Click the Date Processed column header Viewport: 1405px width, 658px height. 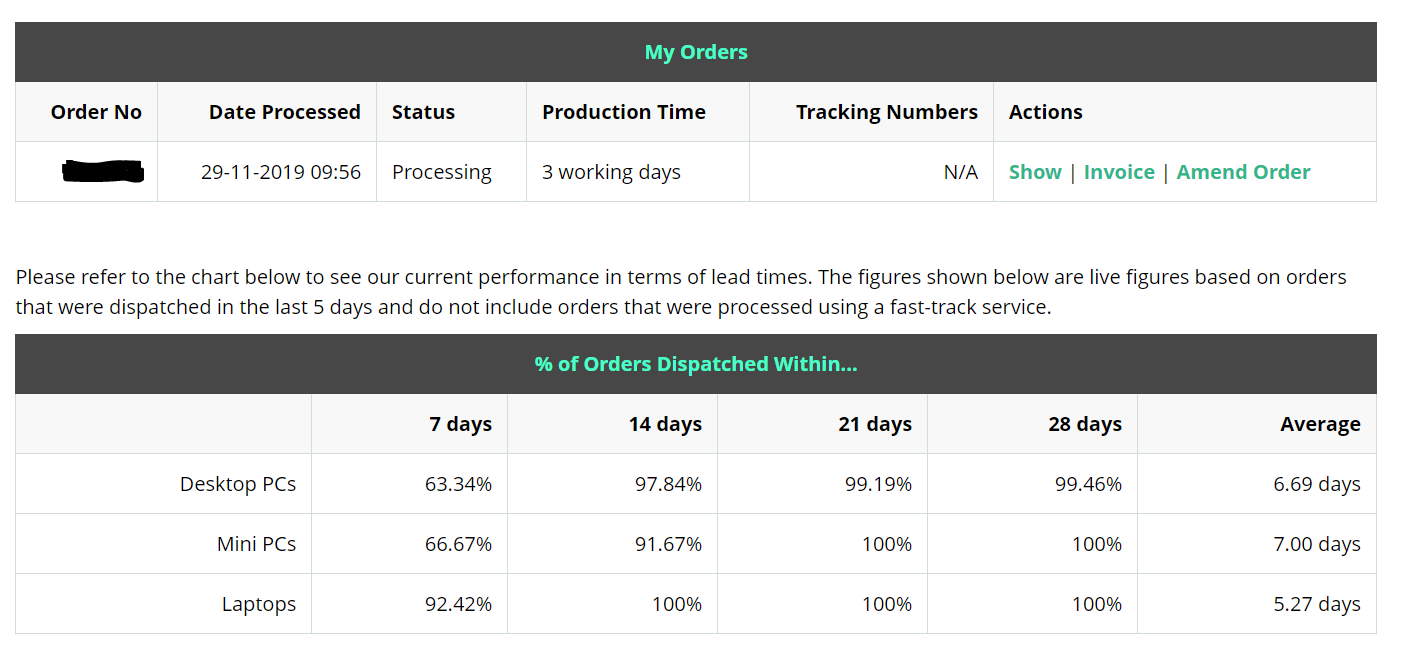pos(284,112)
